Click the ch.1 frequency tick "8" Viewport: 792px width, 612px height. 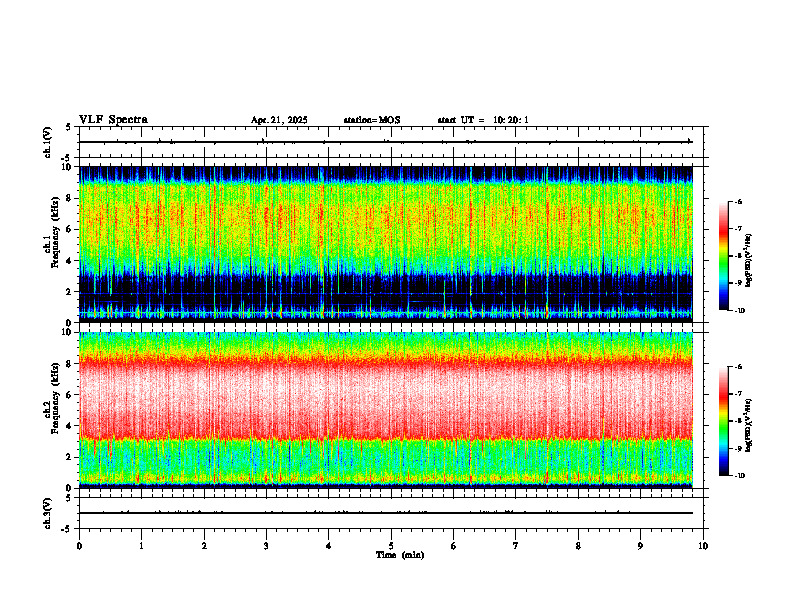tap(70, 198)
